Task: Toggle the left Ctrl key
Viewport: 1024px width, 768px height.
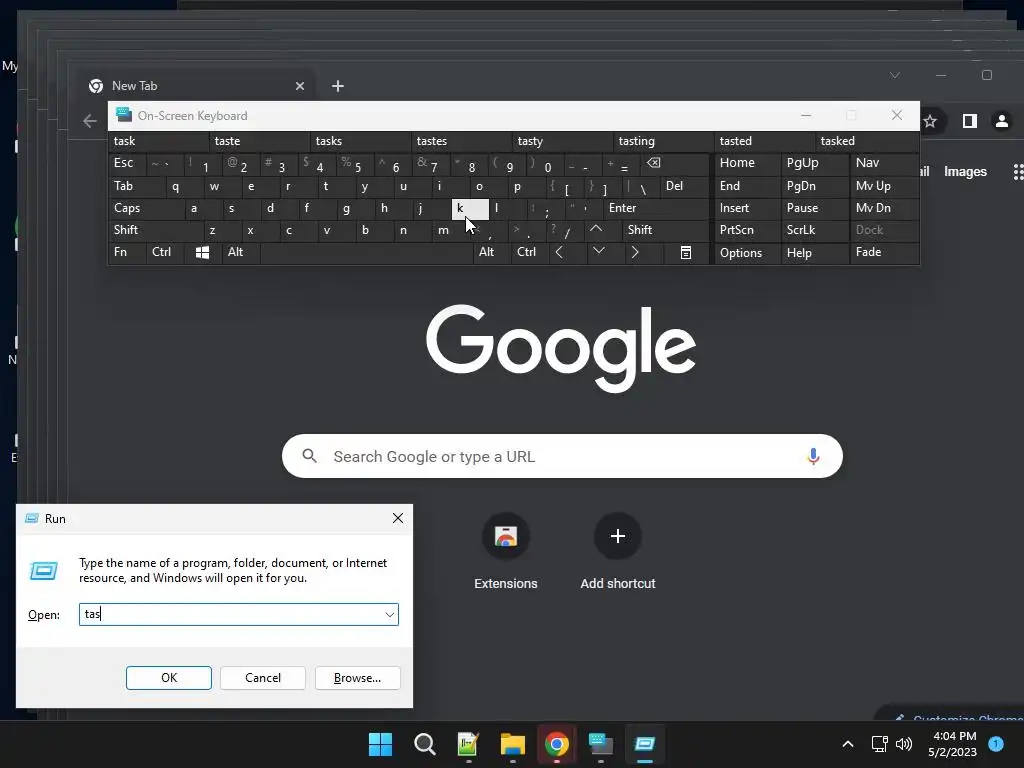Action: (x=165, y=252)
